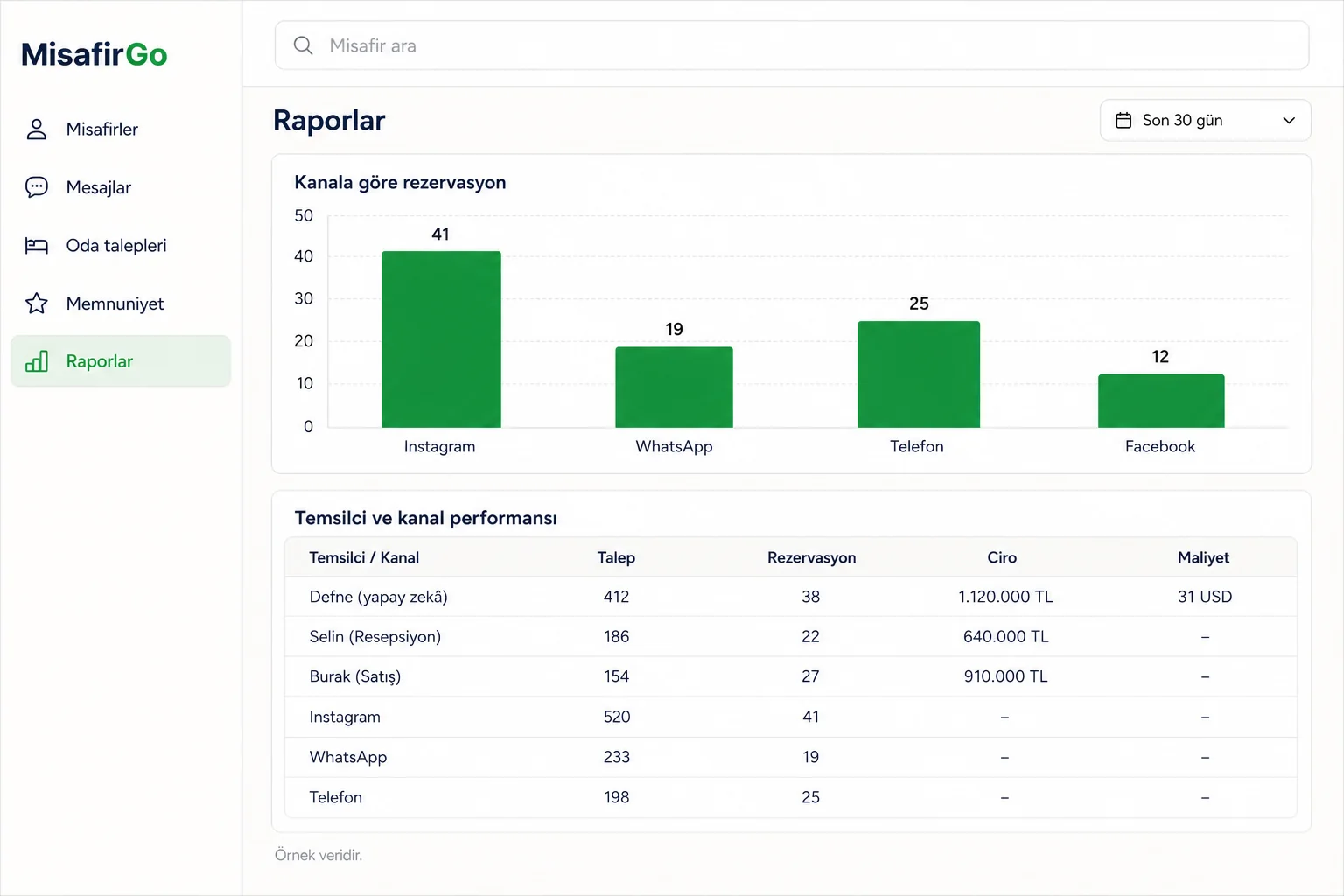Open the Son 30 gün date range selector

[1205, 121]
